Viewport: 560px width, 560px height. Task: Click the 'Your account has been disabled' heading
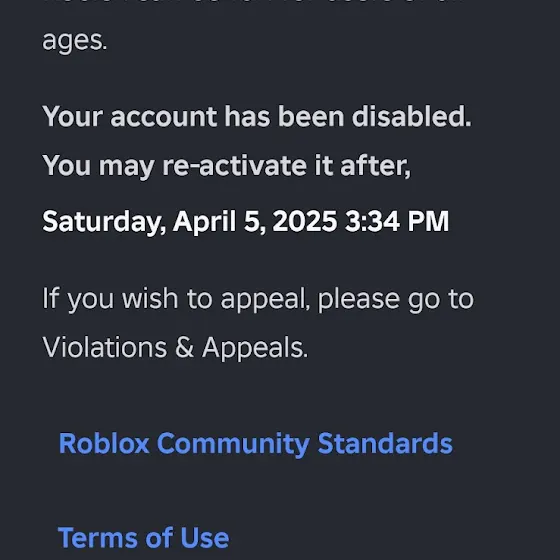coord(257,116)
